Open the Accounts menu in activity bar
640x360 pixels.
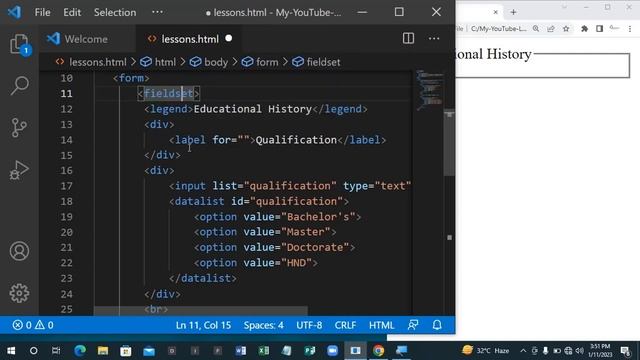click(19, 251)
